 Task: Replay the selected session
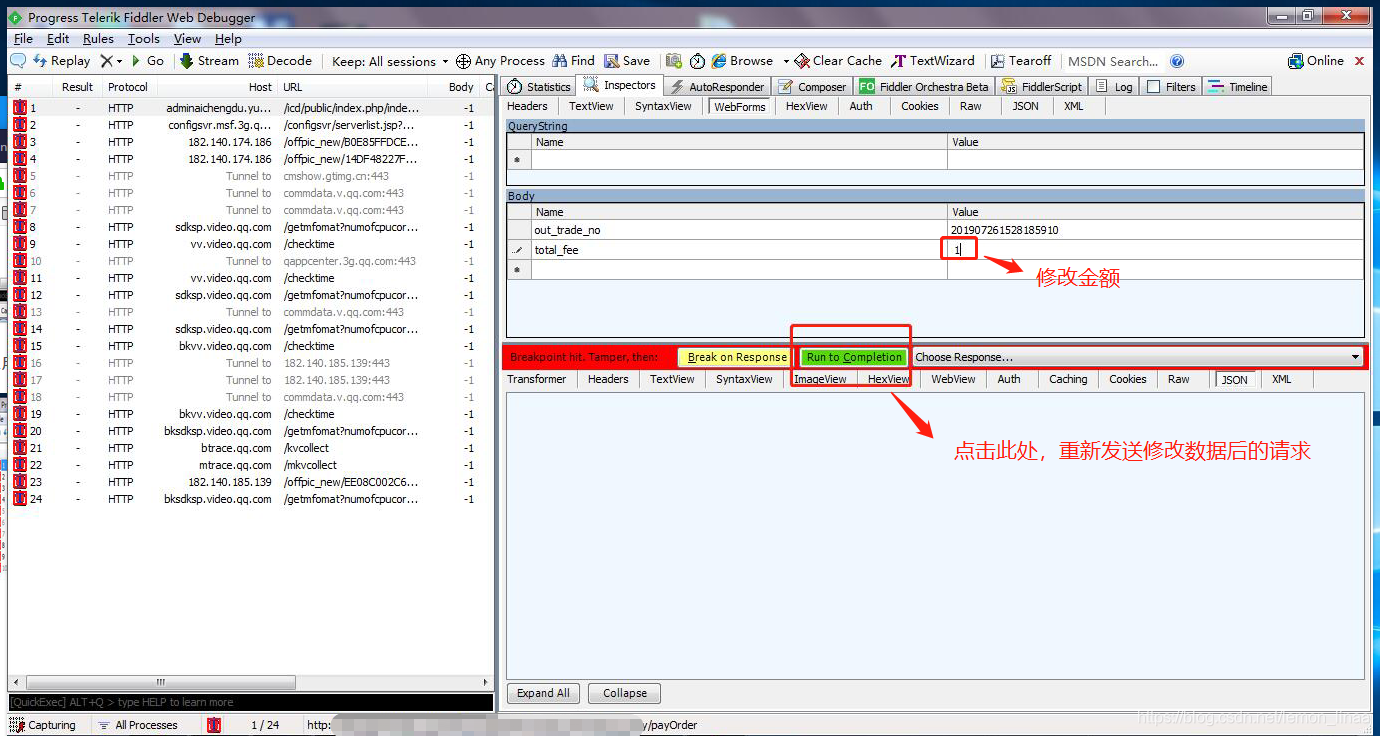coord(61,61)
